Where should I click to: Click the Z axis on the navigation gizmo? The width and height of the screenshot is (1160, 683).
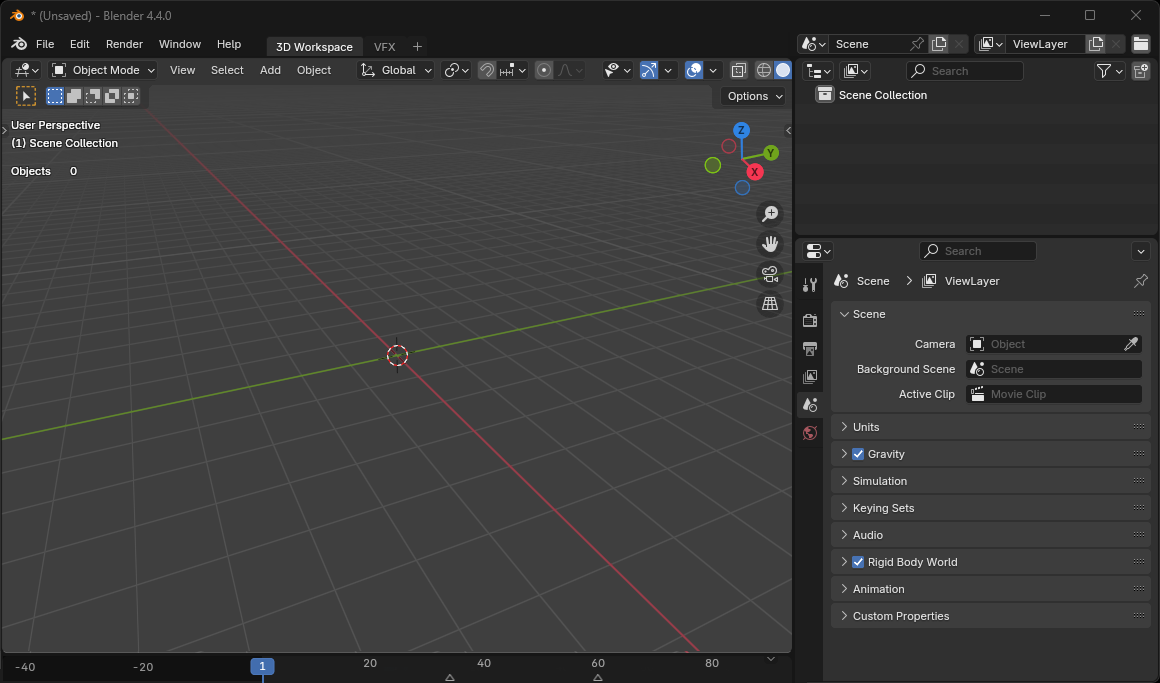pyautogui.click(x=741, y=130)
